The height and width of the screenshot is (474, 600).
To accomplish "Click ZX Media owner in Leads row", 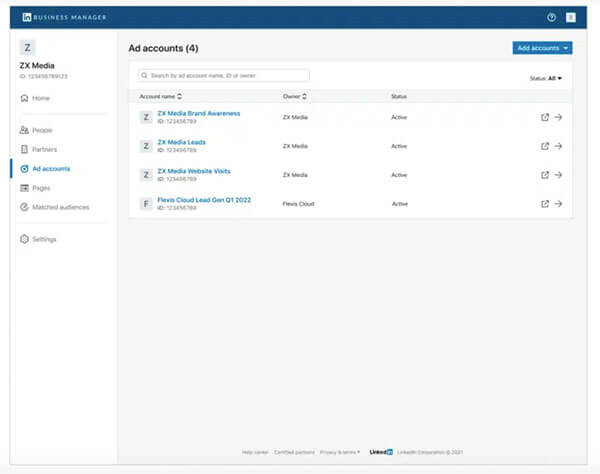I will (295, 146).
